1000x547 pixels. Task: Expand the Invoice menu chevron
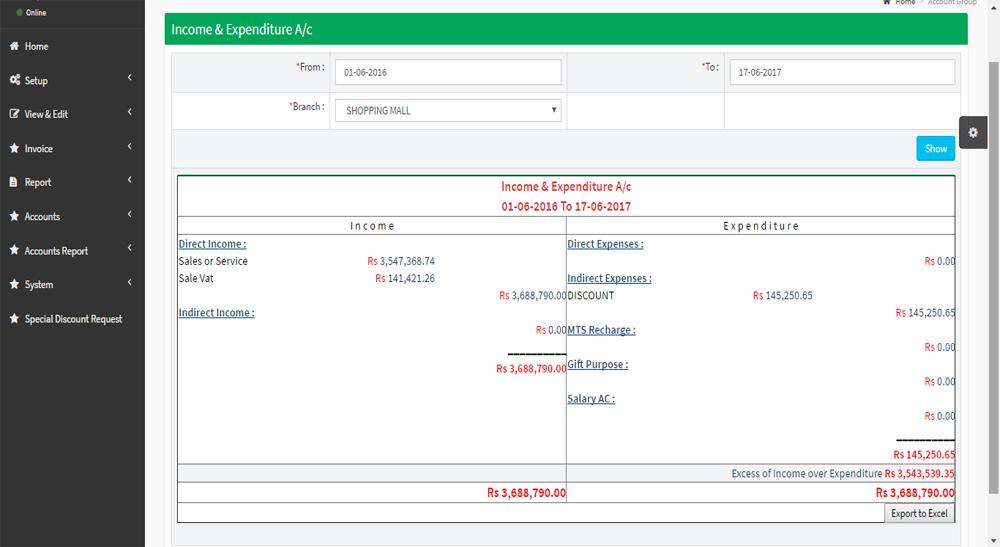129,146
